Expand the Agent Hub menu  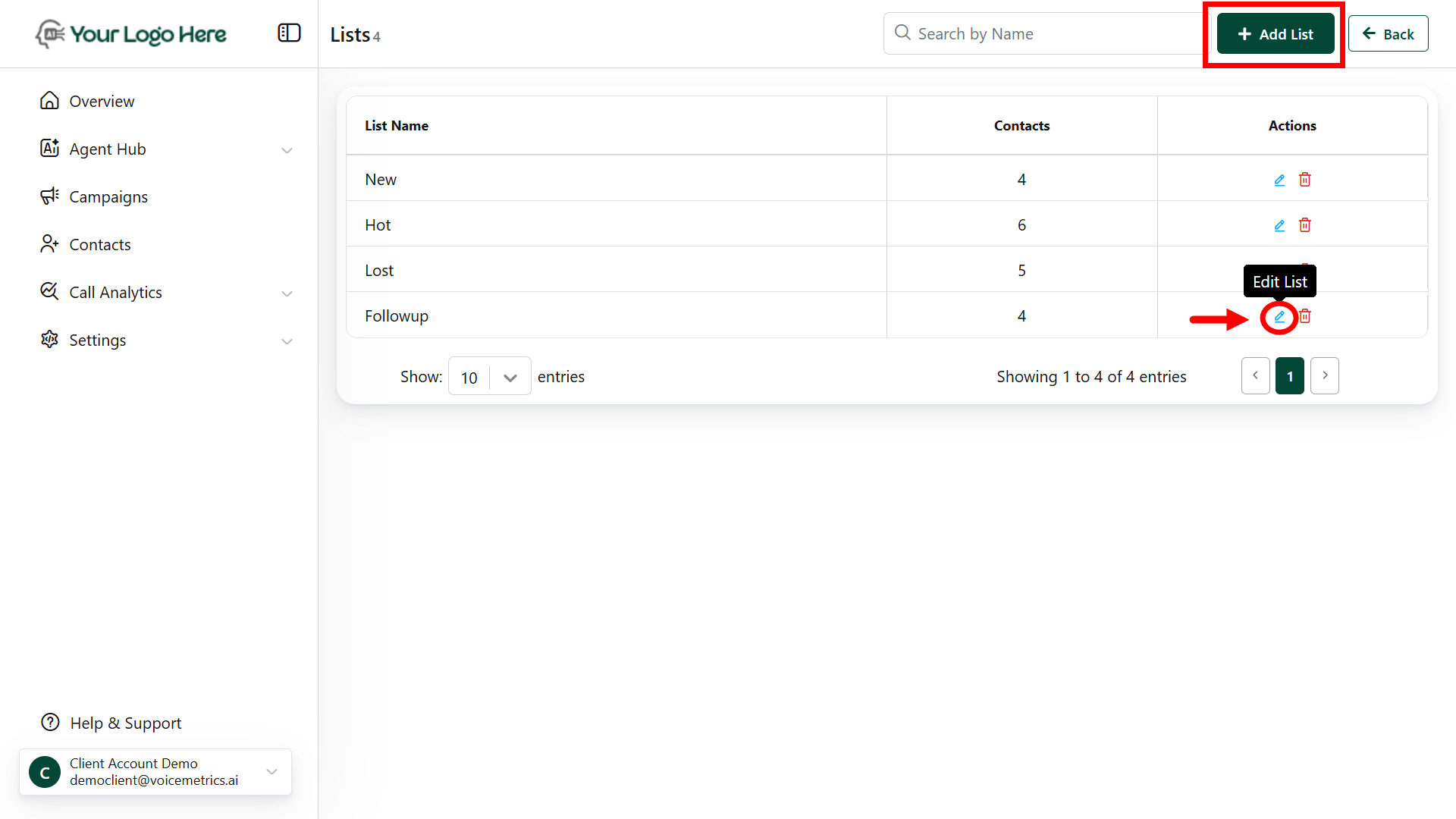(x=287, y=150)
